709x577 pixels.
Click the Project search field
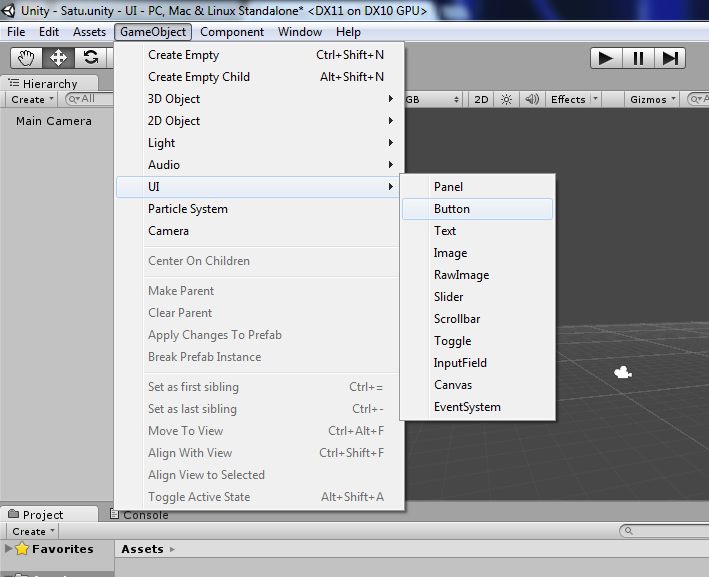coord(664,531)
